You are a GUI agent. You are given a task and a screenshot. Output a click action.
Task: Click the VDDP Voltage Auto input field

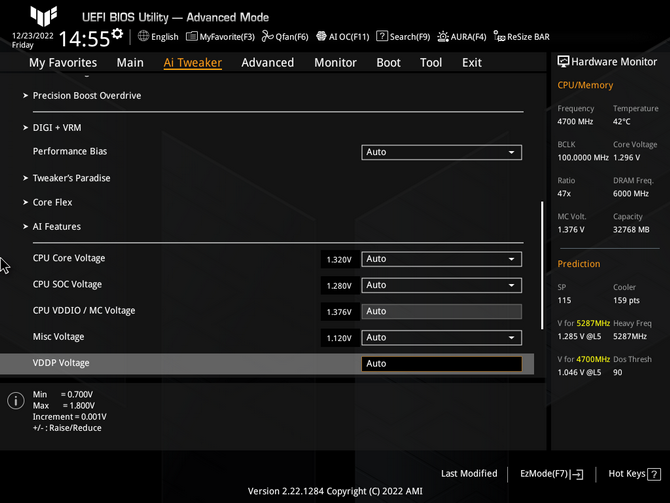coord(441,364)
